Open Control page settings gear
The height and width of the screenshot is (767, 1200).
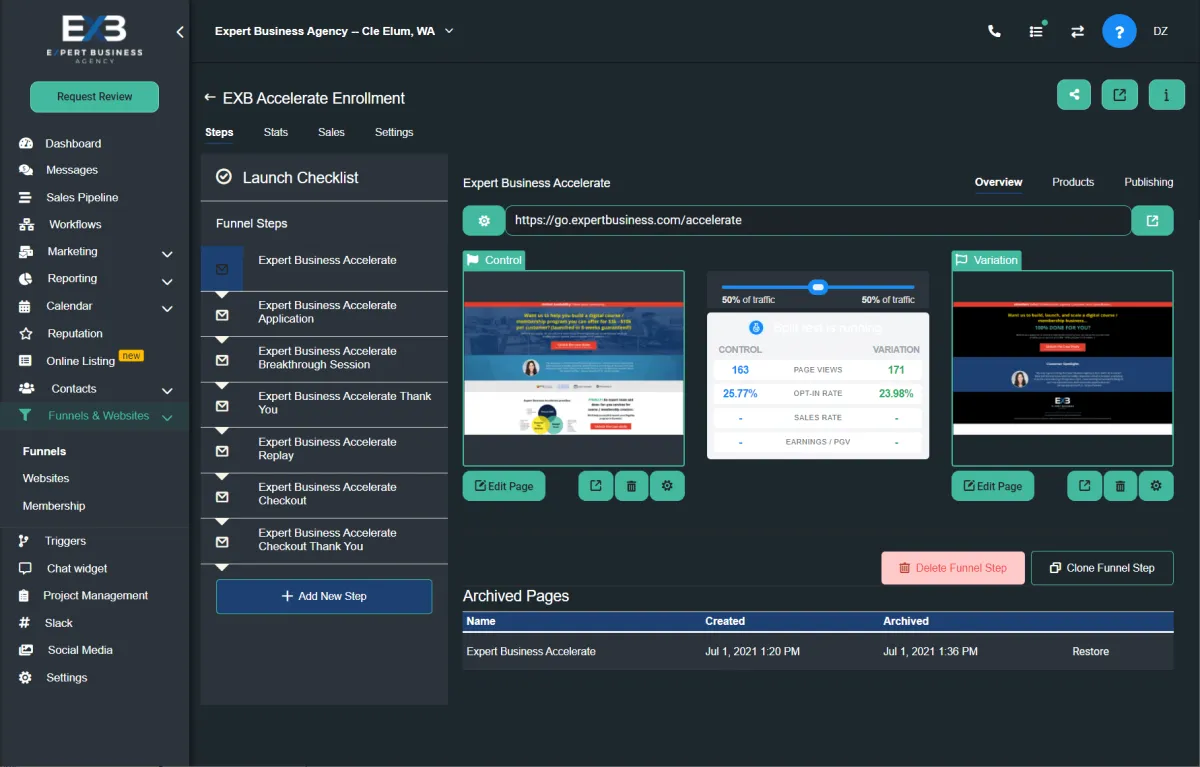[667, 486]
